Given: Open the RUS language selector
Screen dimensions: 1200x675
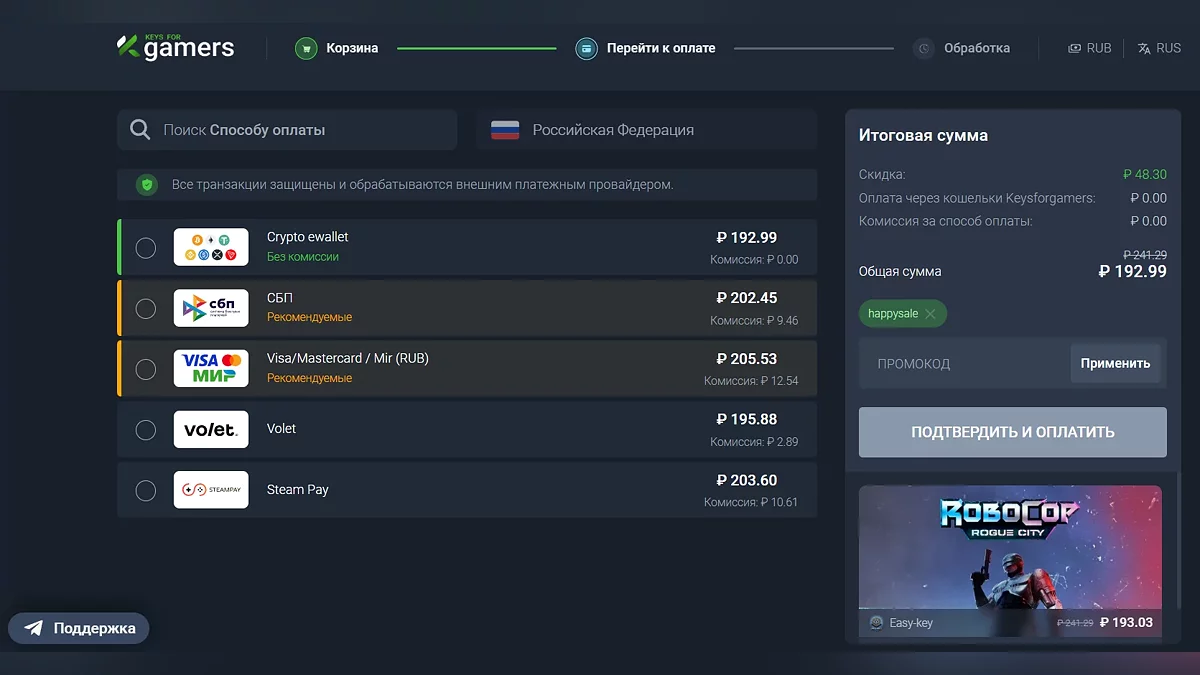Looking at the screenshot, I should (x=1159, y=48).
